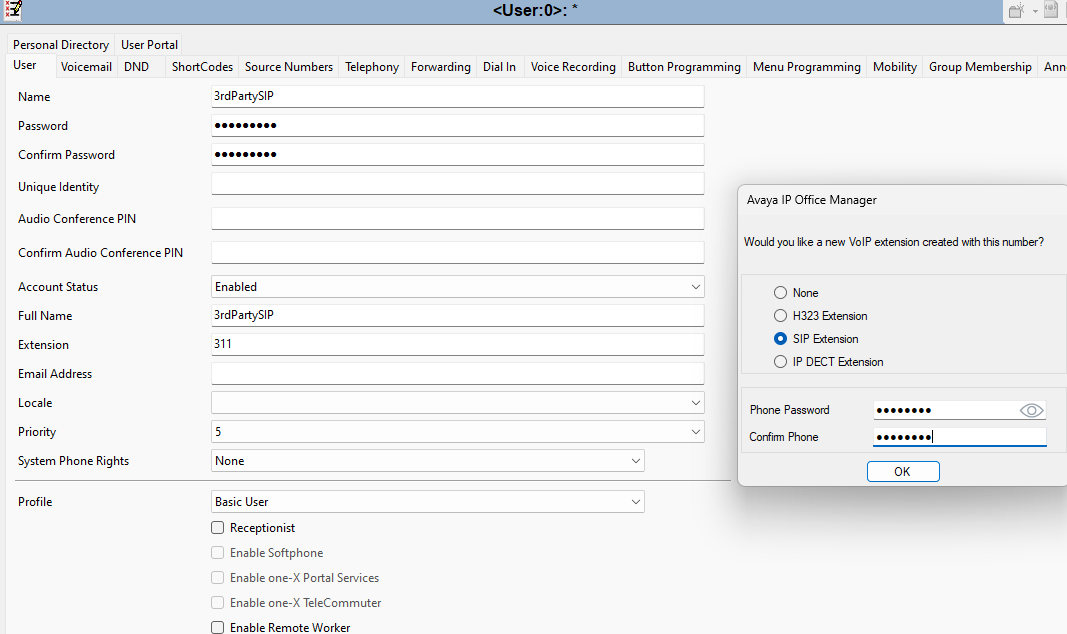The width and height of the screenshot is (1067, 634).
Task: Click the Email Address field
Action: pyautogui.click(x=457, y=373)
